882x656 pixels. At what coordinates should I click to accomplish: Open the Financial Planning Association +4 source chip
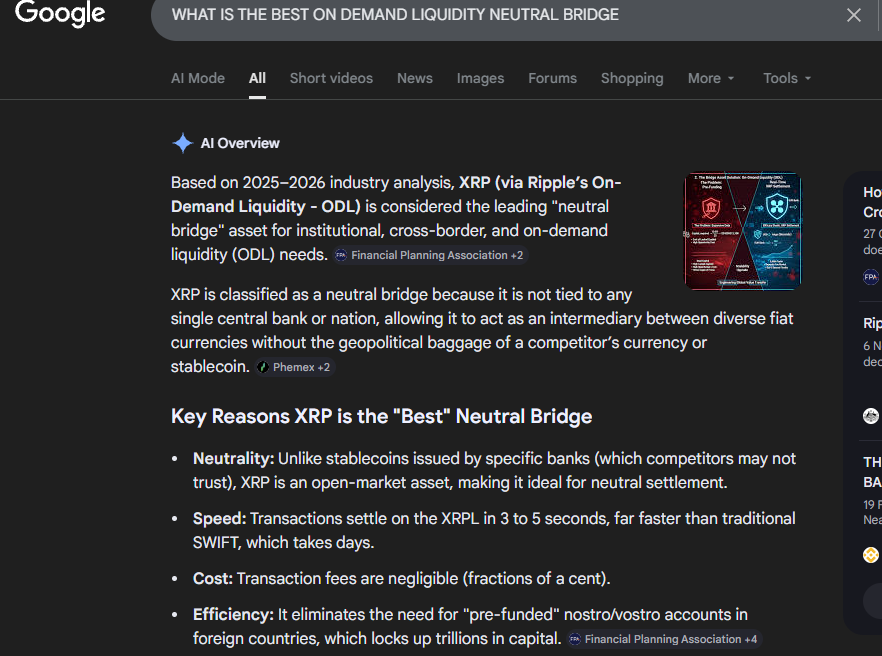664,639
